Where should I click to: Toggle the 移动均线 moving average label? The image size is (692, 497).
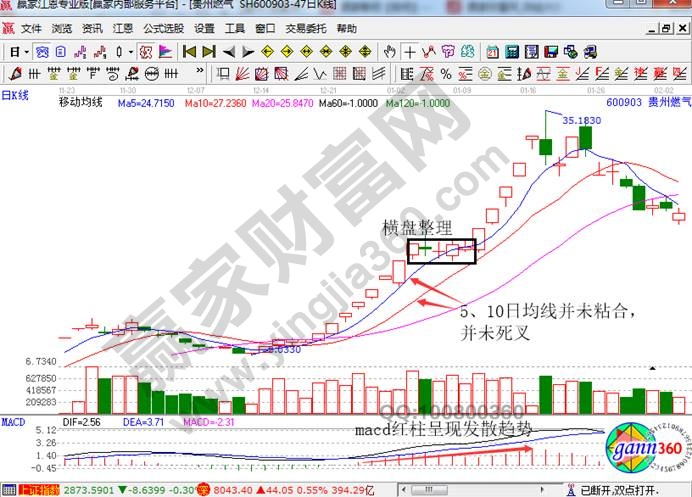[x=83, y=102]
